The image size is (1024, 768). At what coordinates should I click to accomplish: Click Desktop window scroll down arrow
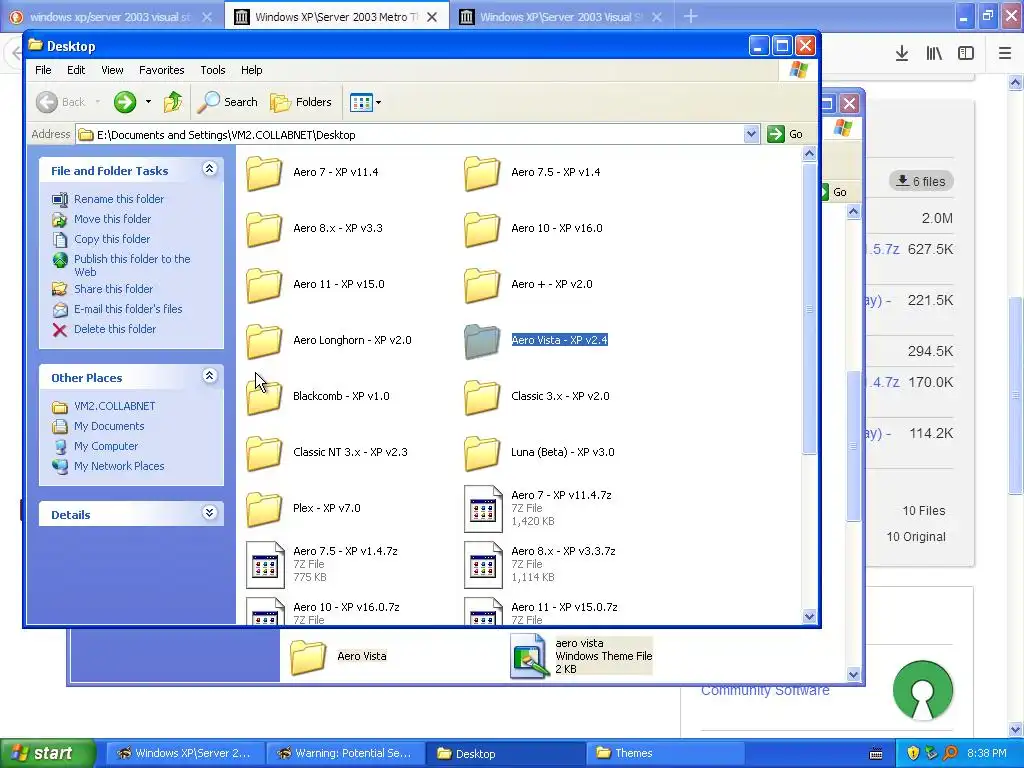[x=809, y=616]
